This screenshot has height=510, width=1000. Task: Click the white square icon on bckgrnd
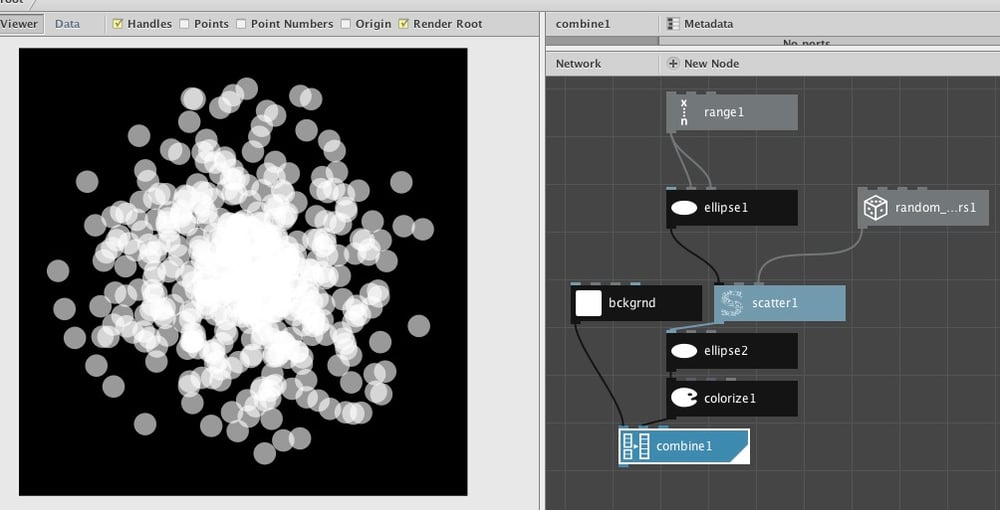pyautogui.click(x=588, y=303)
